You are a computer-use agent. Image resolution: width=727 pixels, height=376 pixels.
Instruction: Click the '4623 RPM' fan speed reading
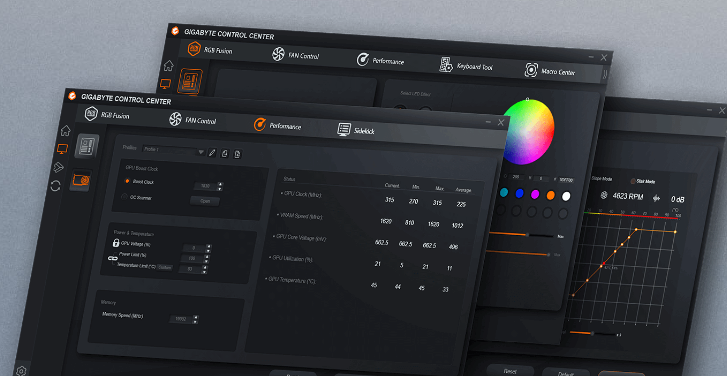[628, 197]
